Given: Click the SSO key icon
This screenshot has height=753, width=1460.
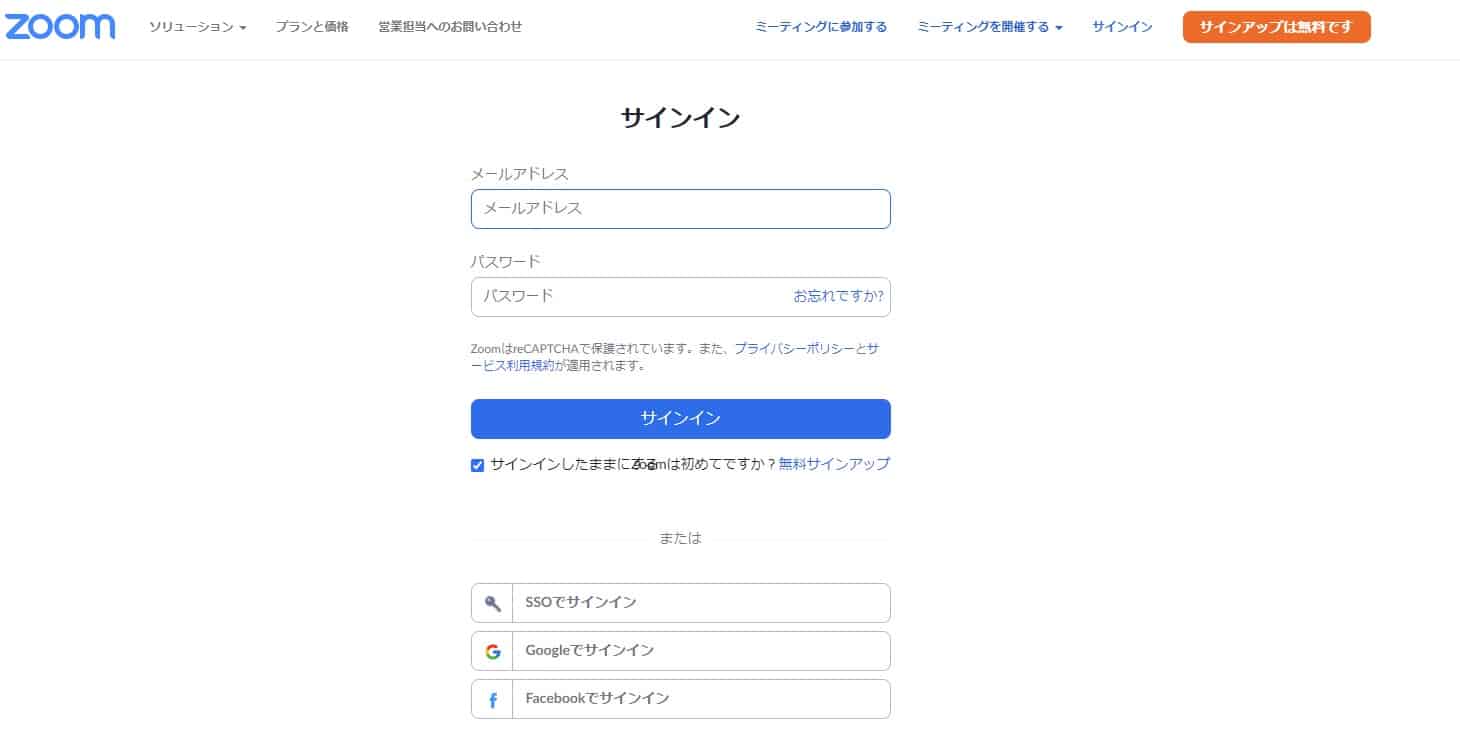Looking at the screenshot, I should pyautogui.click(x=492, y=603).
